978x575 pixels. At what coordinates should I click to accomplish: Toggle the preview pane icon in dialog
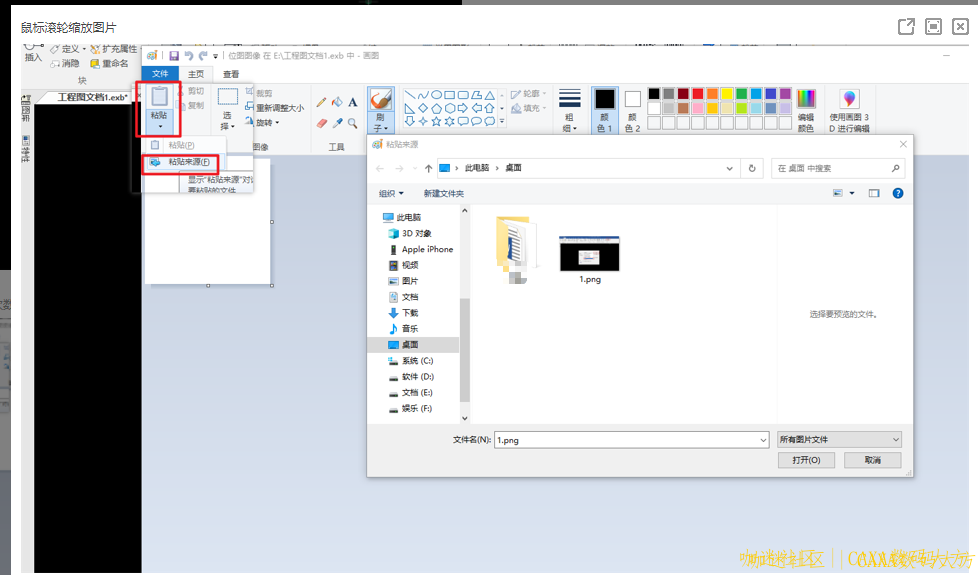(x=873, y=193)
